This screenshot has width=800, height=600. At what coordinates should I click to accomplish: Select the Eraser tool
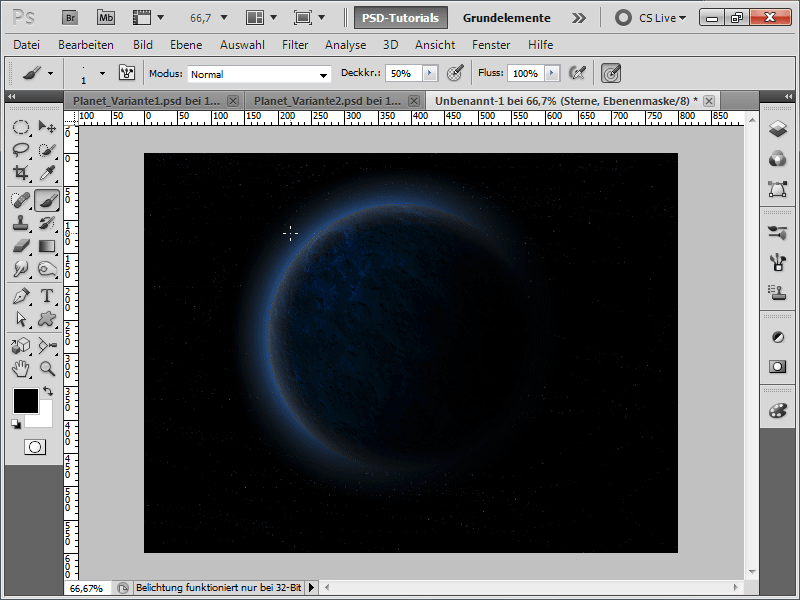[20, 246]
